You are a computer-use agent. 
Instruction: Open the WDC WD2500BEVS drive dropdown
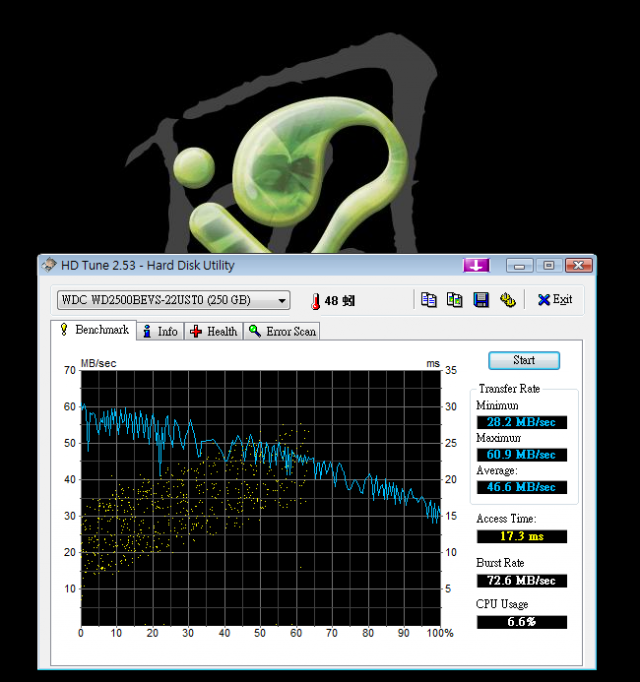click(174, 300)
